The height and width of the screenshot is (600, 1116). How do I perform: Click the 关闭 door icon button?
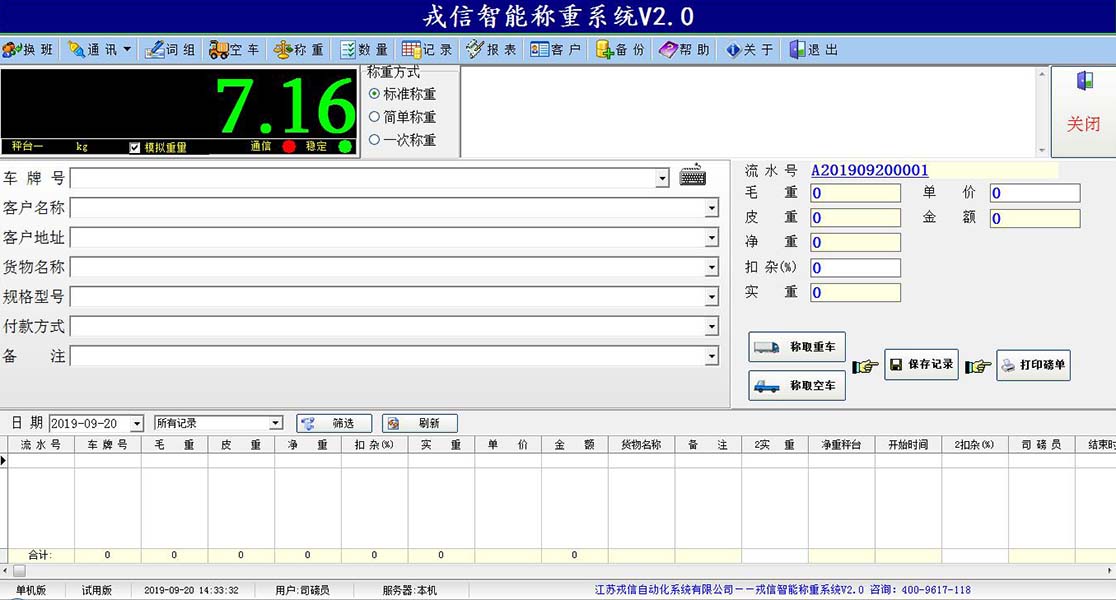coord(1083,111)
